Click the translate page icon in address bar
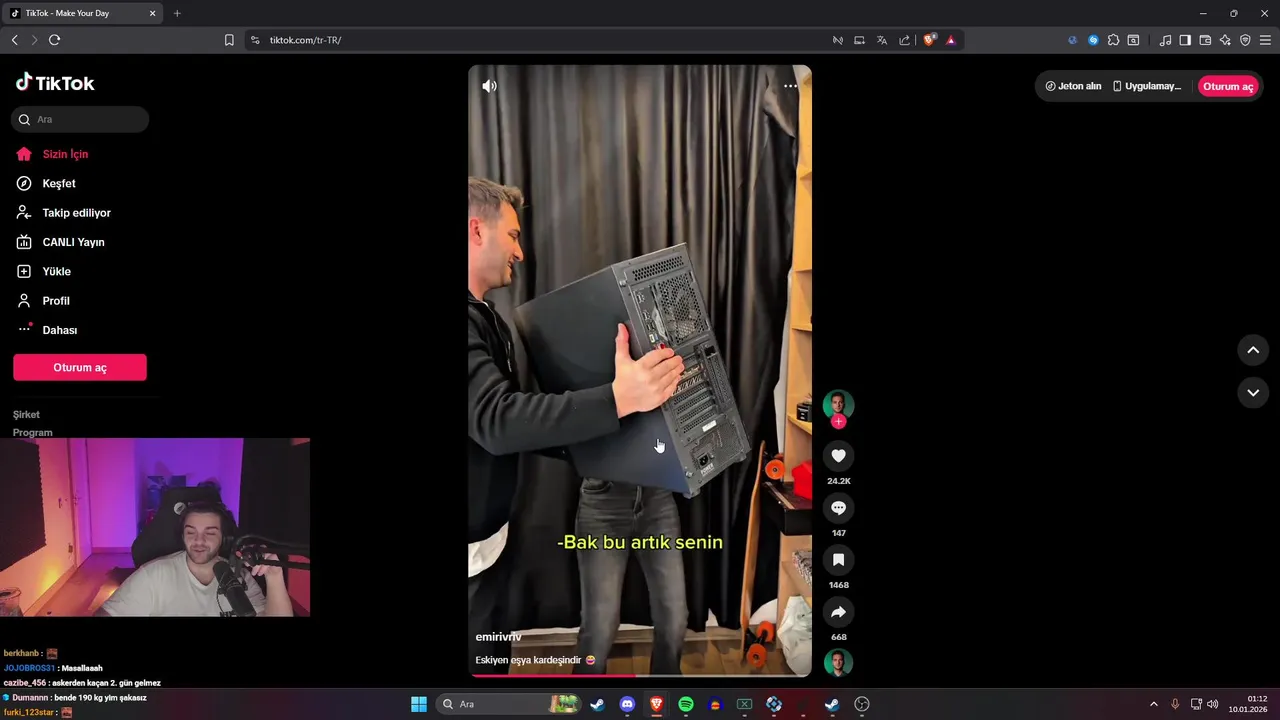This screenshot has height=720, width=1280. click(x=882, y=40)
